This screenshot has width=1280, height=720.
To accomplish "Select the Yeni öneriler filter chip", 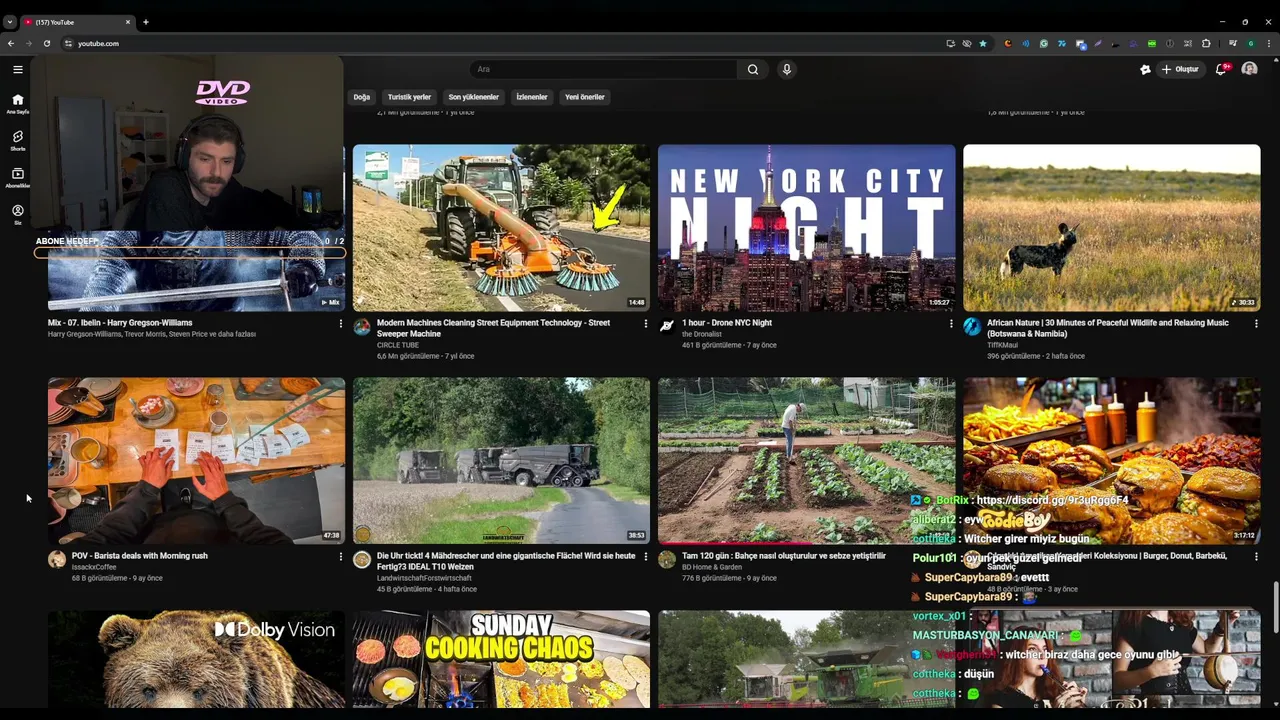I will [x=585, y=97].
